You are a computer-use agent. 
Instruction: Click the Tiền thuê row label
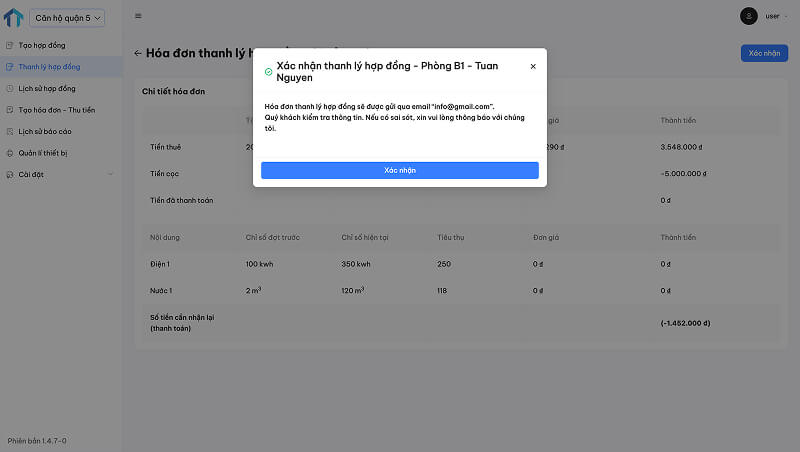click(x=165, y=147)
